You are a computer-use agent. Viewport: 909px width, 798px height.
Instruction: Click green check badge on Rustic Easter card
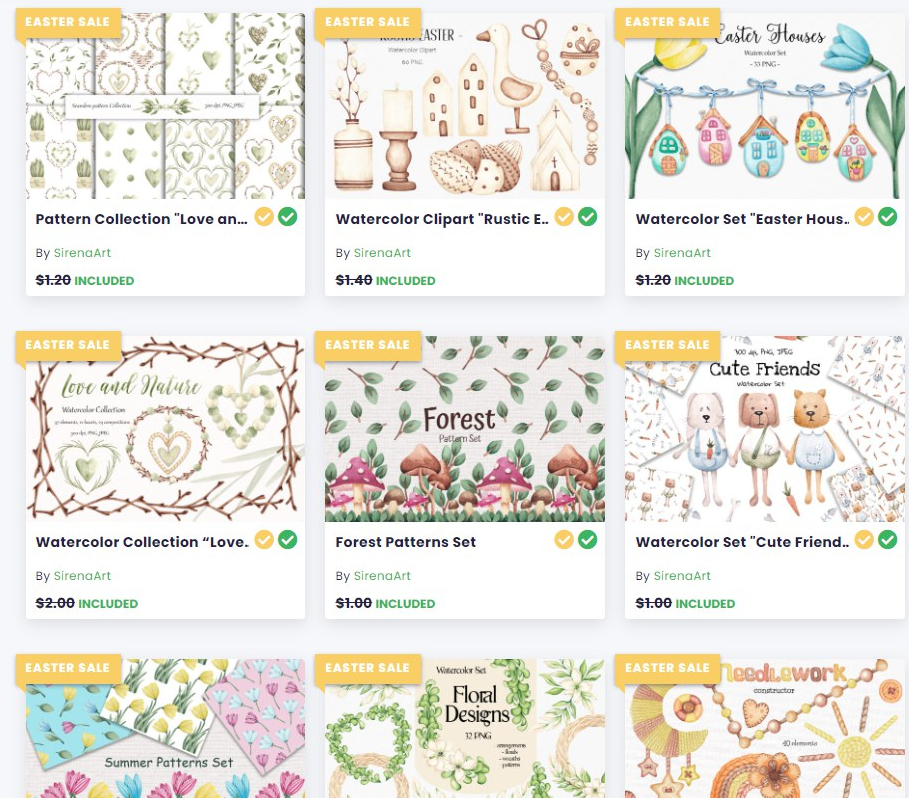click(x=587, y=217)
